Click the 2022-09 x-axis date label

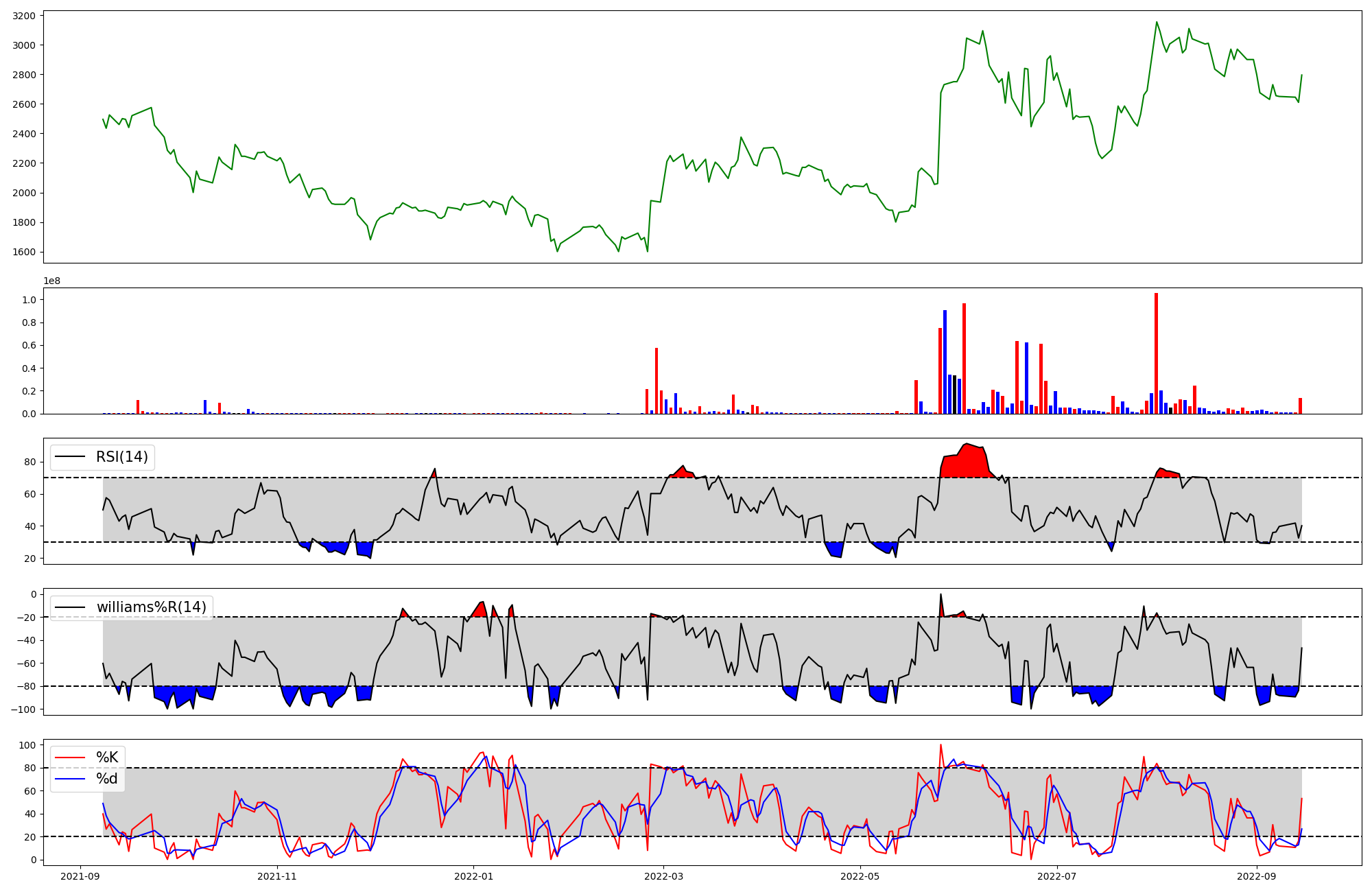pos(1256,876)
